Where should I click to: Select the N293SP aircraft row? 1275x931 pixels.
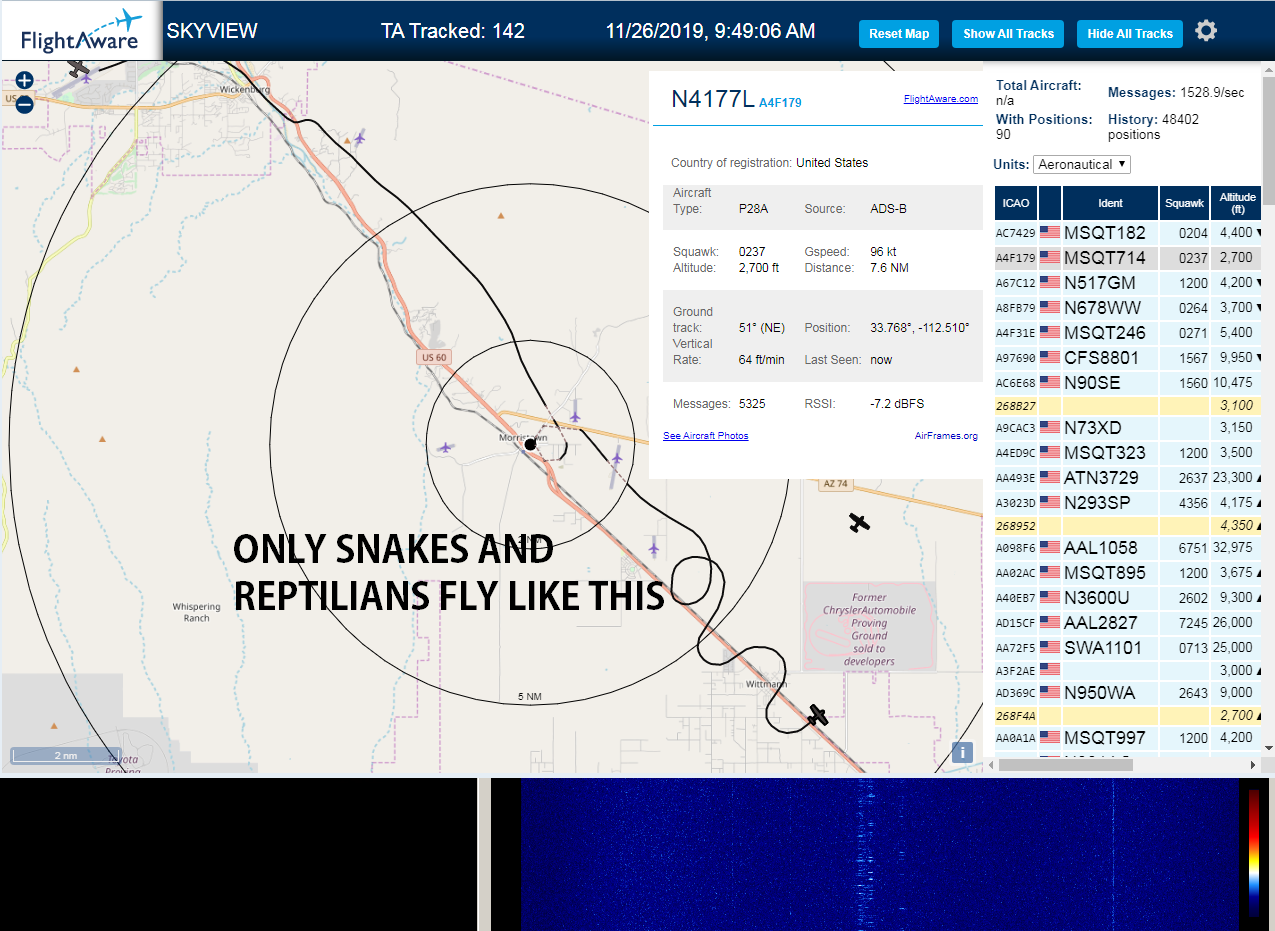tap(1128, 502)
